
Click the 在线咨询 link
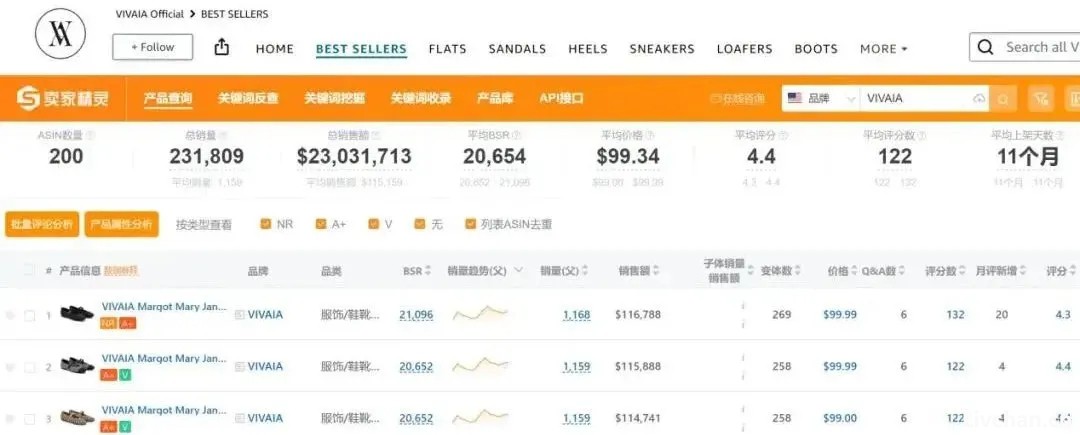pos(737,98)
